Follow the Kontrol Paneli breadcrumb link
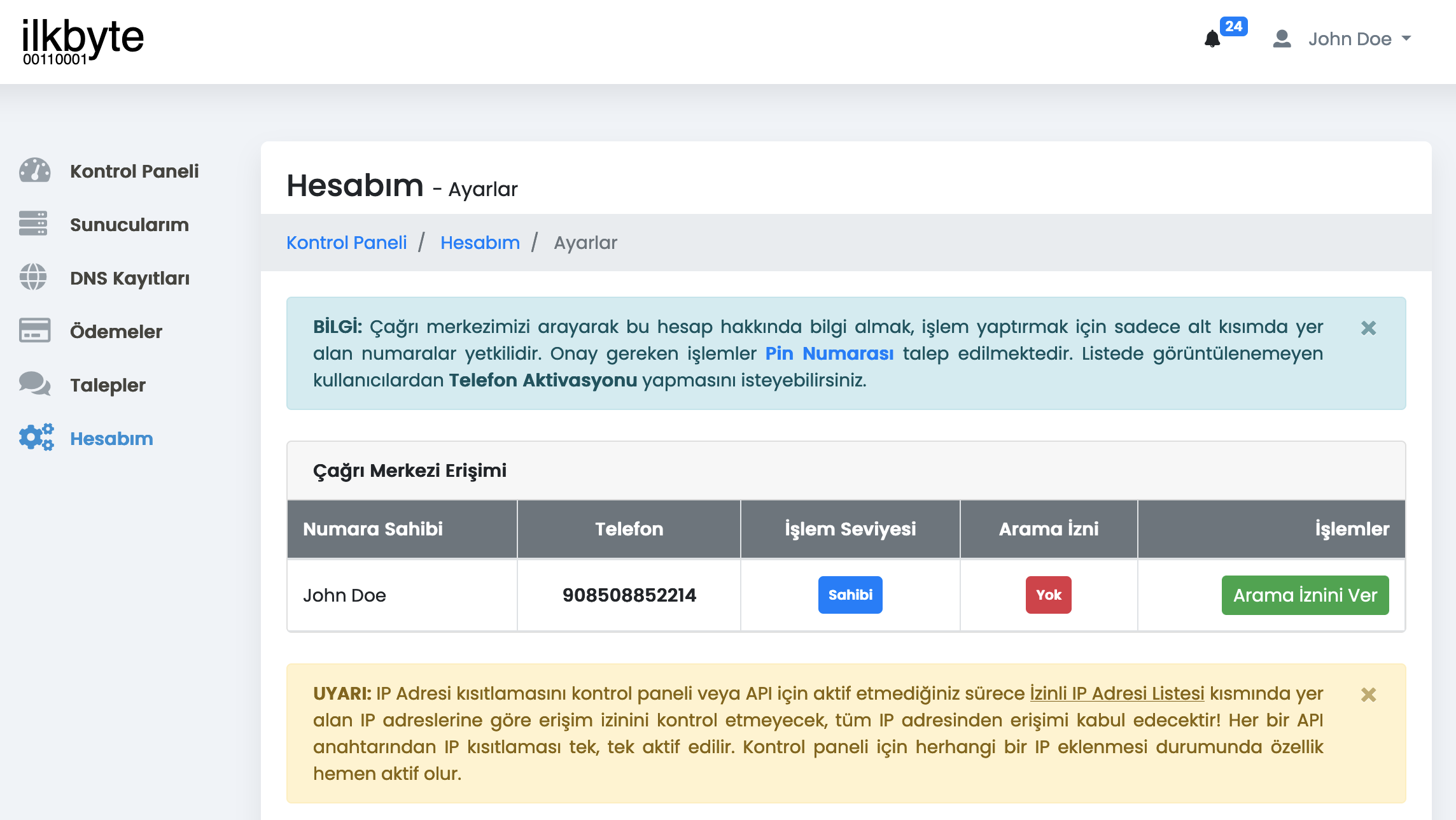 tap(346, 243)
